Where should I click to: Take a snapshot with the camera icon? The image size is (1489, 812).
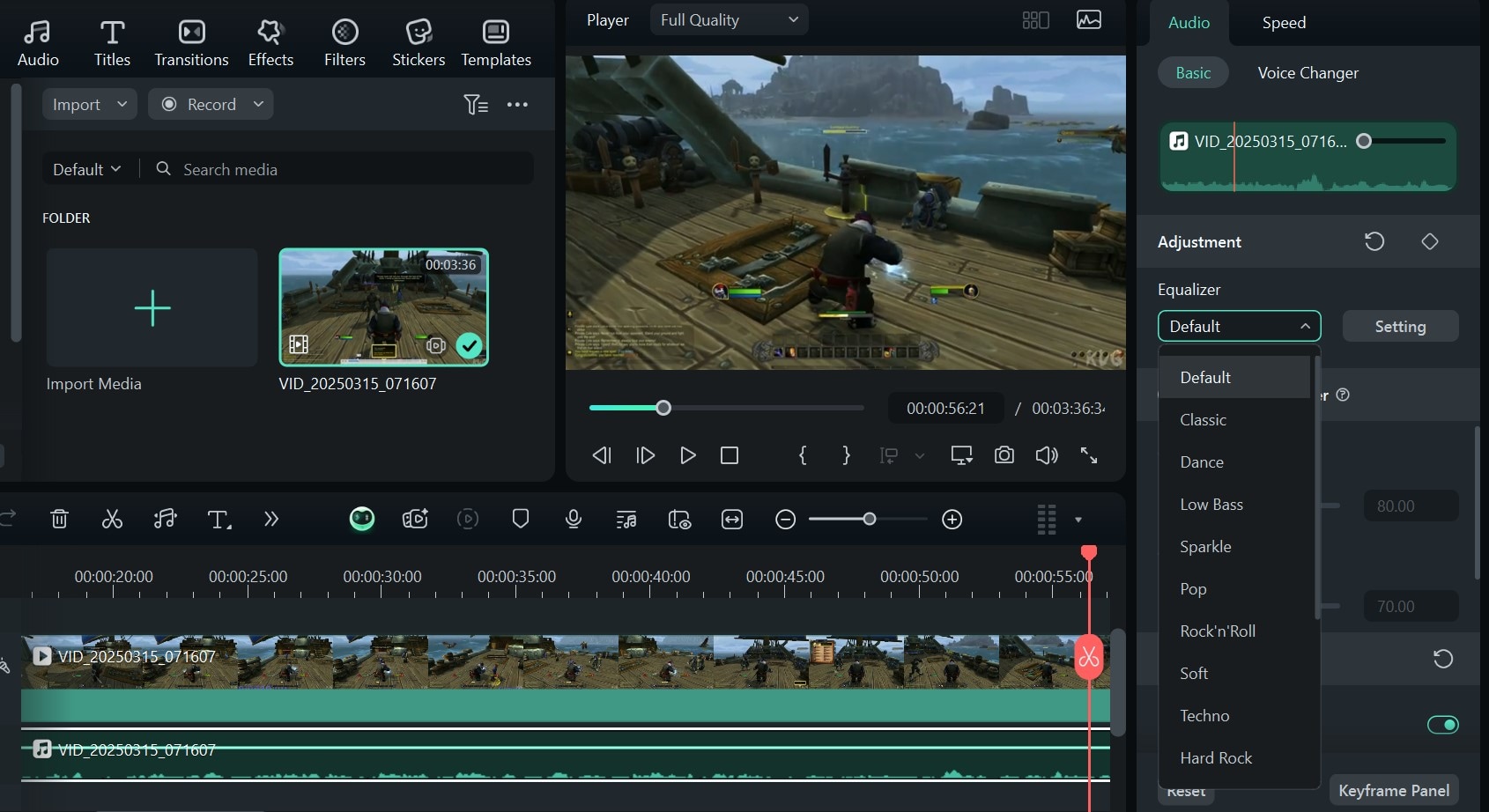1004,455
